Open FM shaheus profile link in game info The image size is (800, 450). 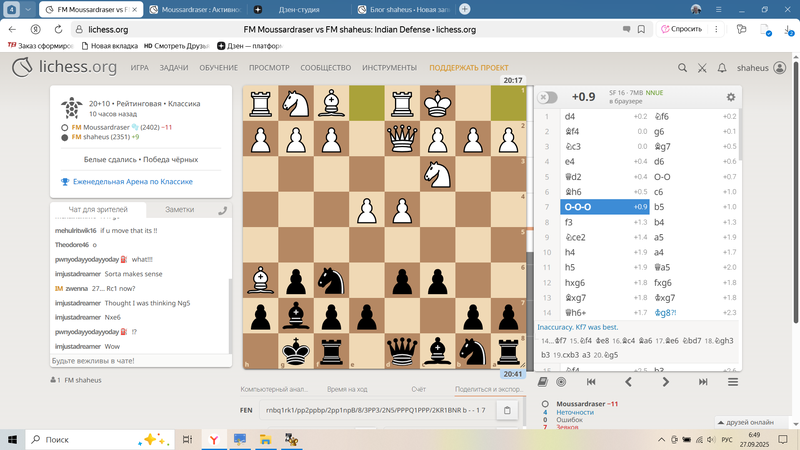(90, 137)
